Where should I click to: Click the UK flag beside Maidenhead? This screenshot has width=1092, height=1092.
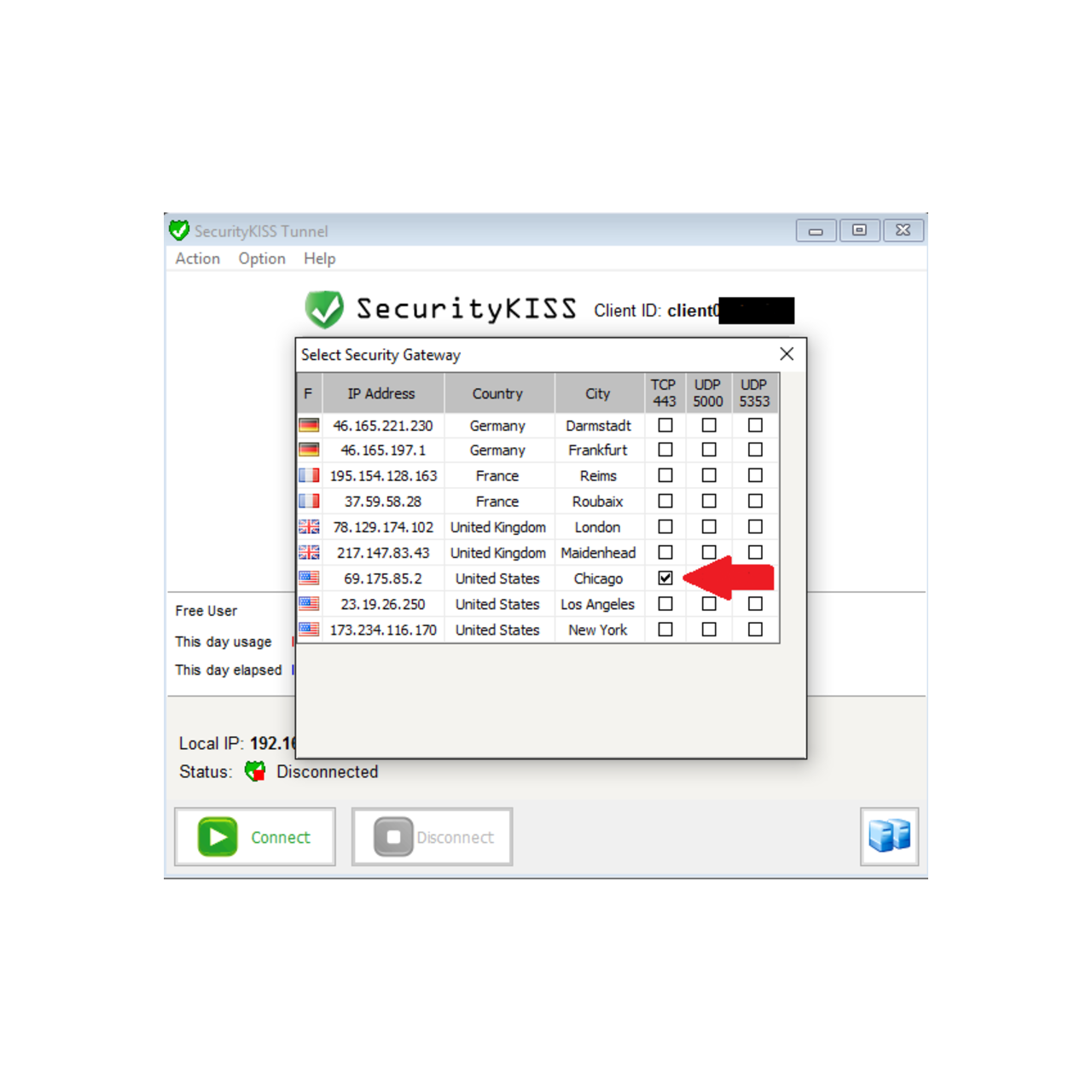308,552
